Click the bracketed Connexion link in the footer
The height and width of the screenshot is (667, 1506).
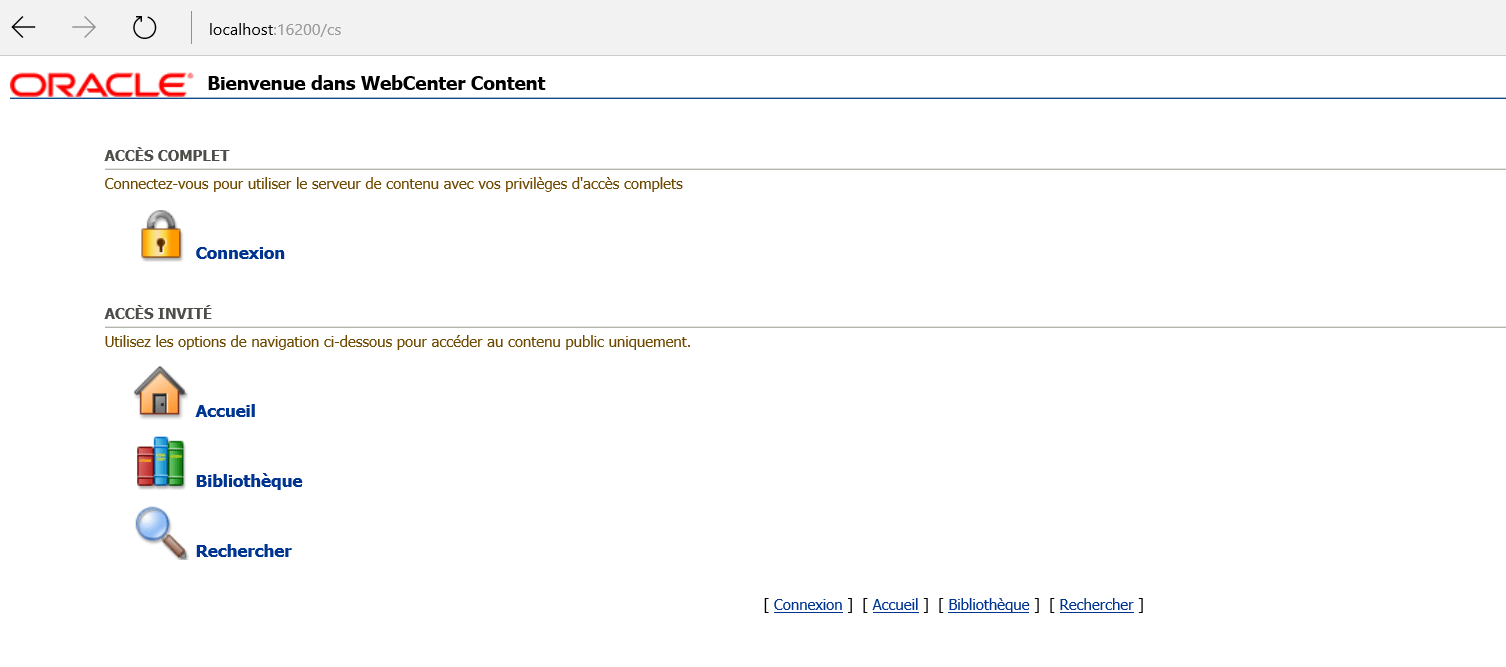point(808,605)
